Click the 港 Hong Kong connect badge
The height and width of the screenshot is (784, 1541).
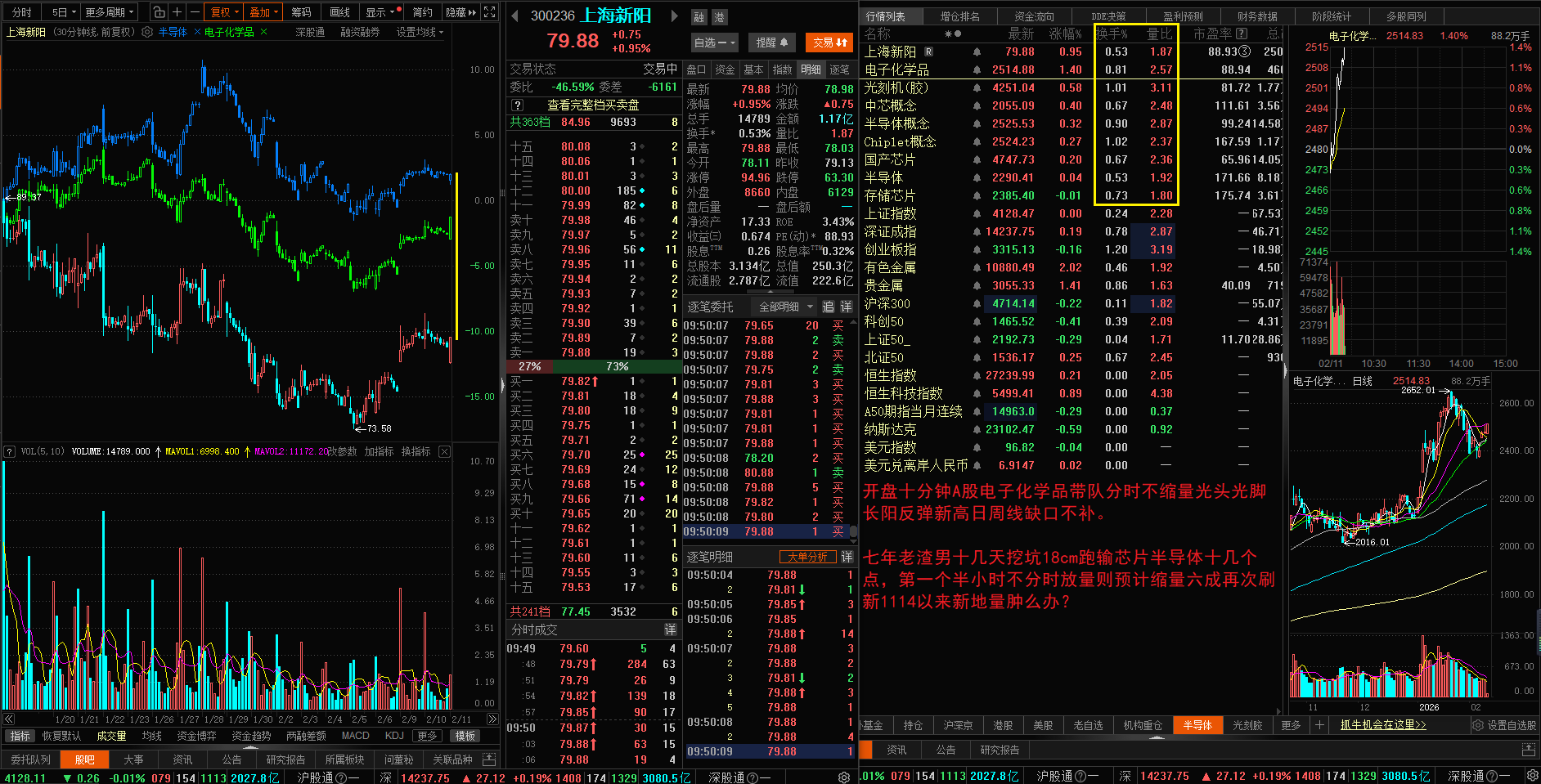719,17
